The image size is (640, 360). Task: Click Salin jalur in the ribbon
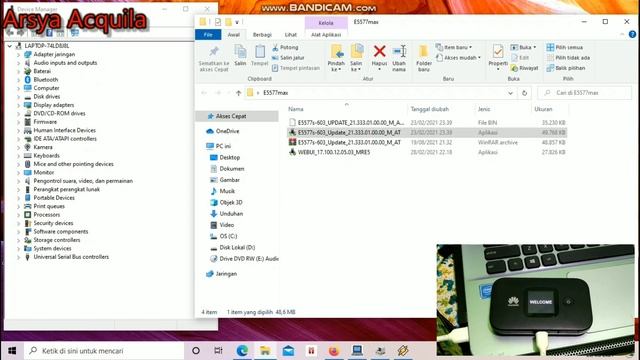(x=288, y=58)
